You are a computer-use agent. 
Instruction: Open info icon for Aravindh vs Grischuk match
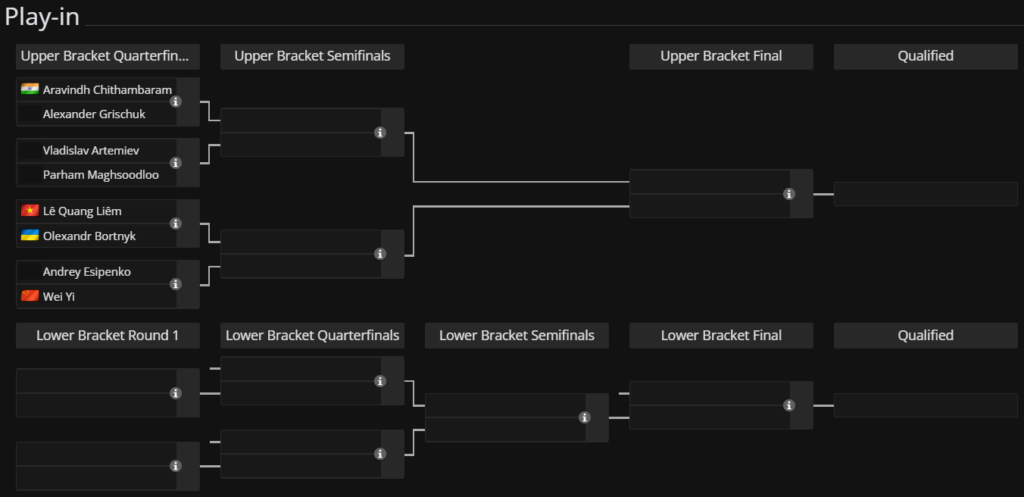[x=176, y=102]
